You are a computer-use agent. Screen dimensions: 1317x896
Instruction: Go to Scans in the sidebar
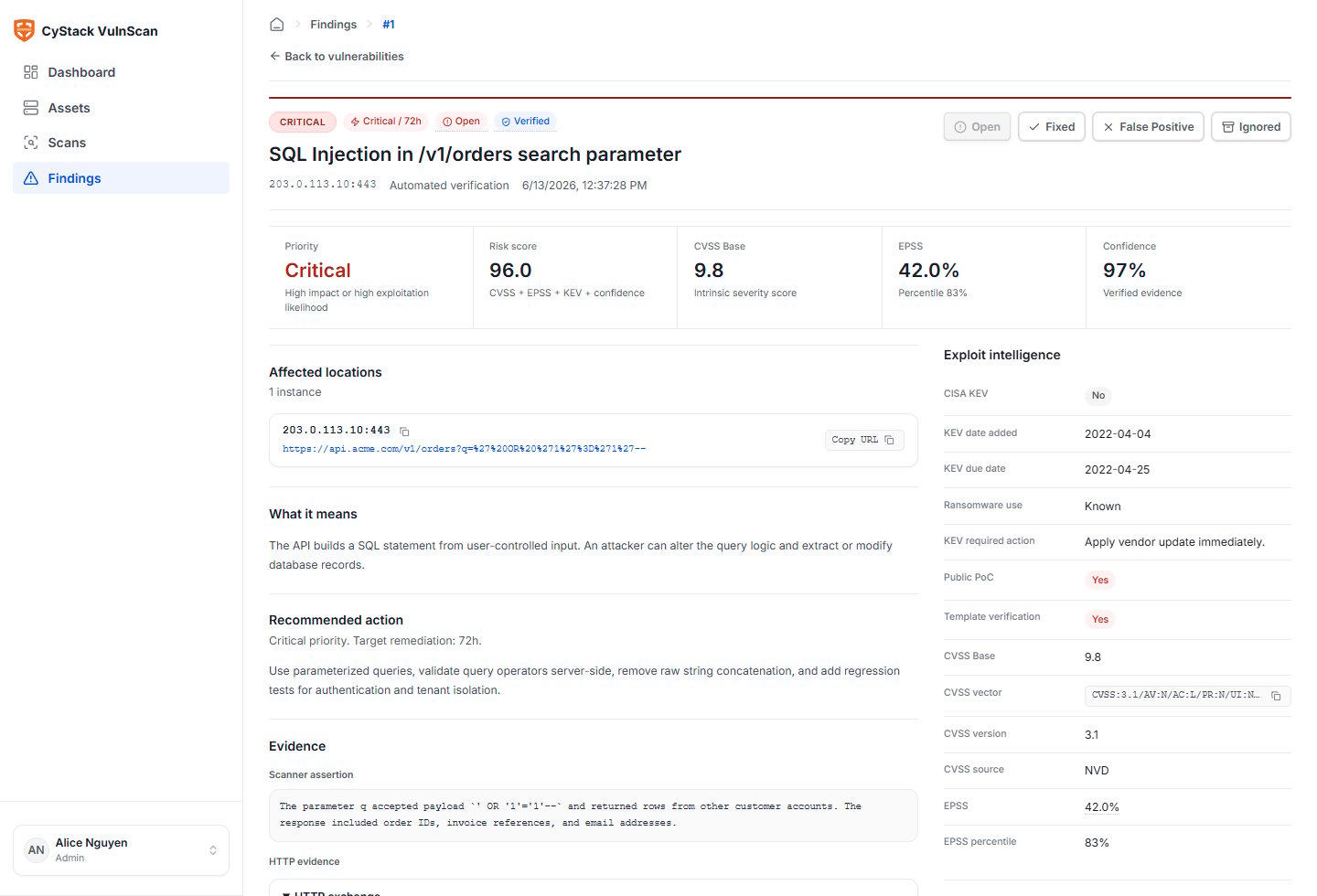(x=121, y=143)
